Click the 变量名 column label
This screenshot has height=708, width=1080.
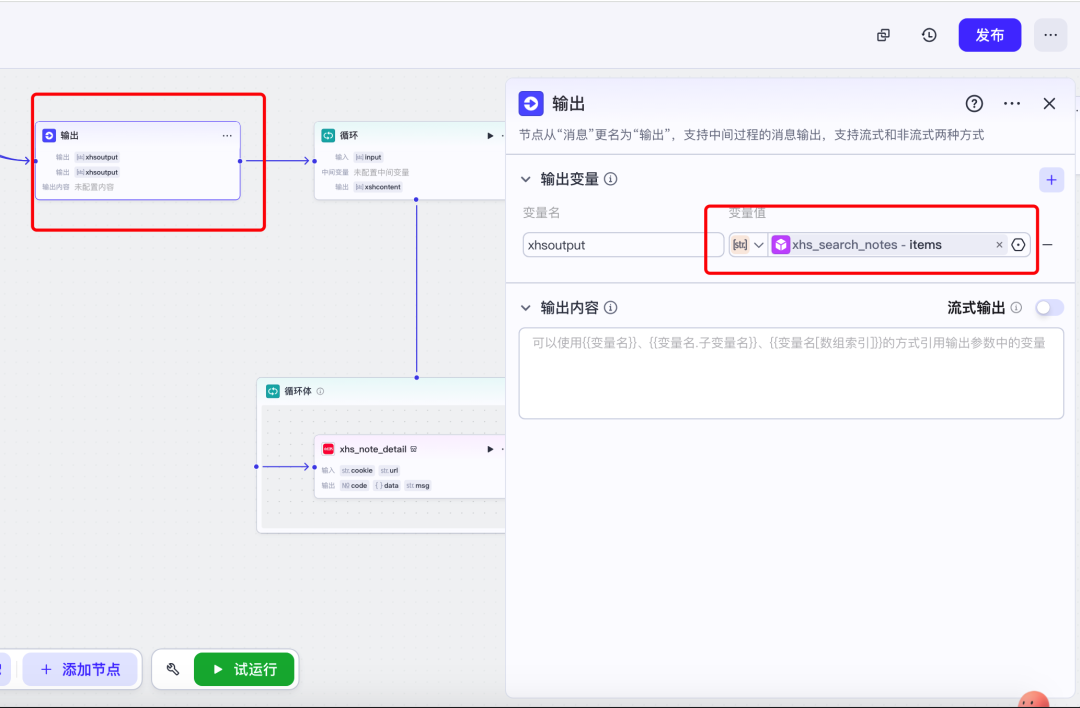541,213
